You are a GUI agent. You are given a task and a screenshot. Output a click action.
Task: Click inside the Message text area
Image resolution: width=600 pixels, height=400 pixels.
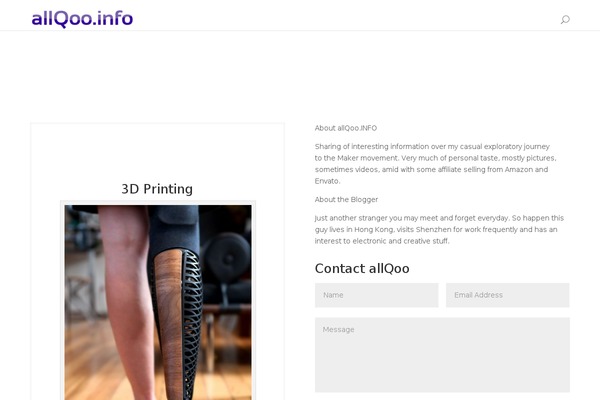(x=442, y=355)
